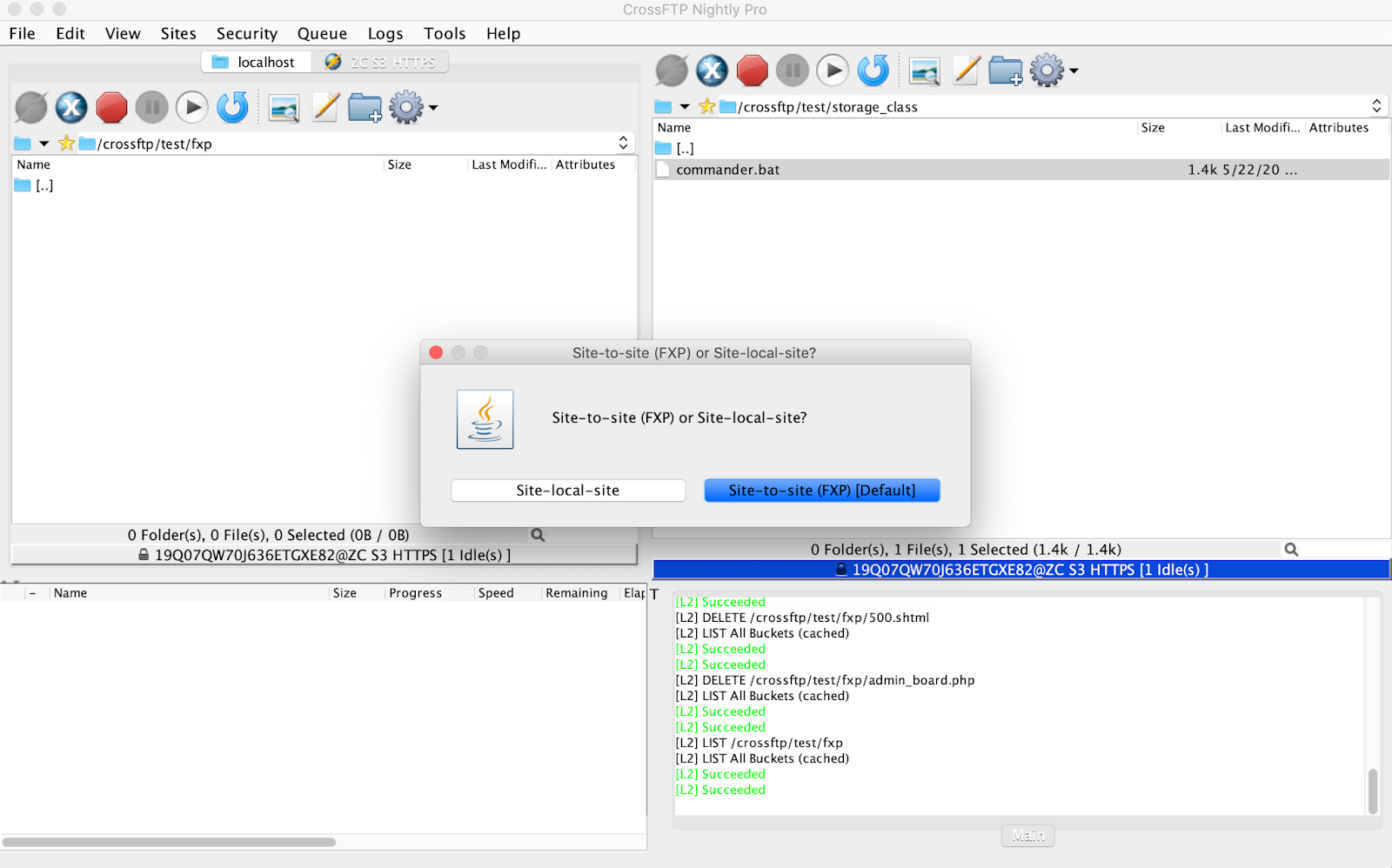Open the File menu

22,33
